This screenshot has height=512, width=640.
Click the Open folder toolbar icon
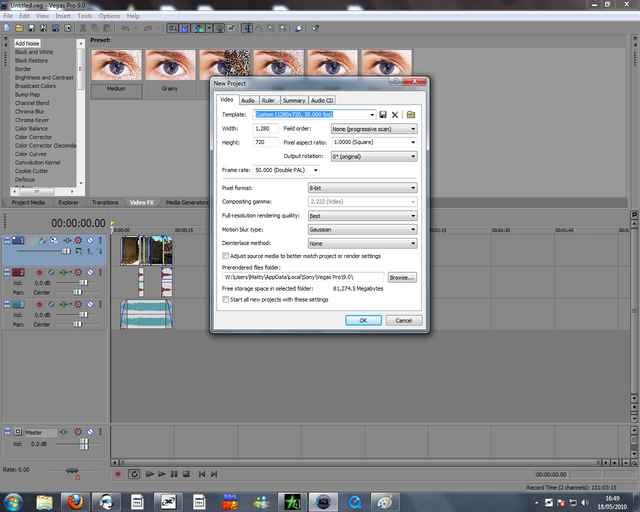point(19,28)
